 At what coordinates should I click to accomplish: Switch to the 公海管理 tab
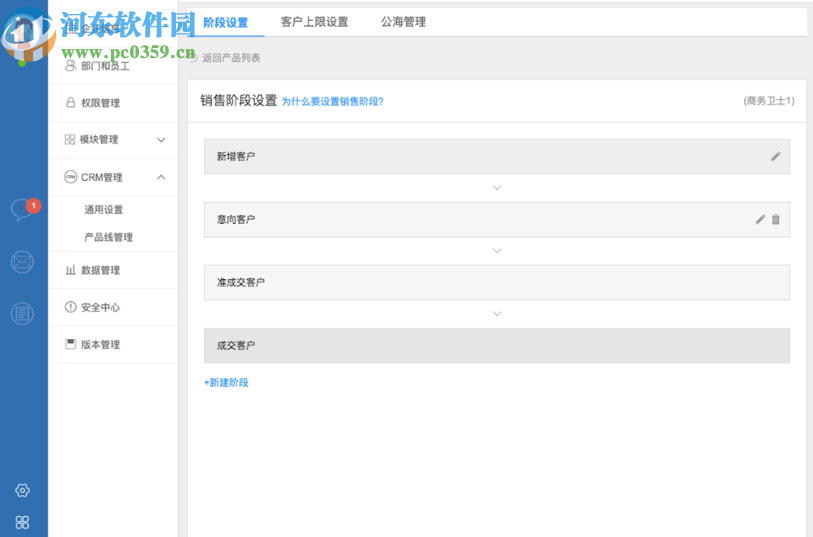403,22
